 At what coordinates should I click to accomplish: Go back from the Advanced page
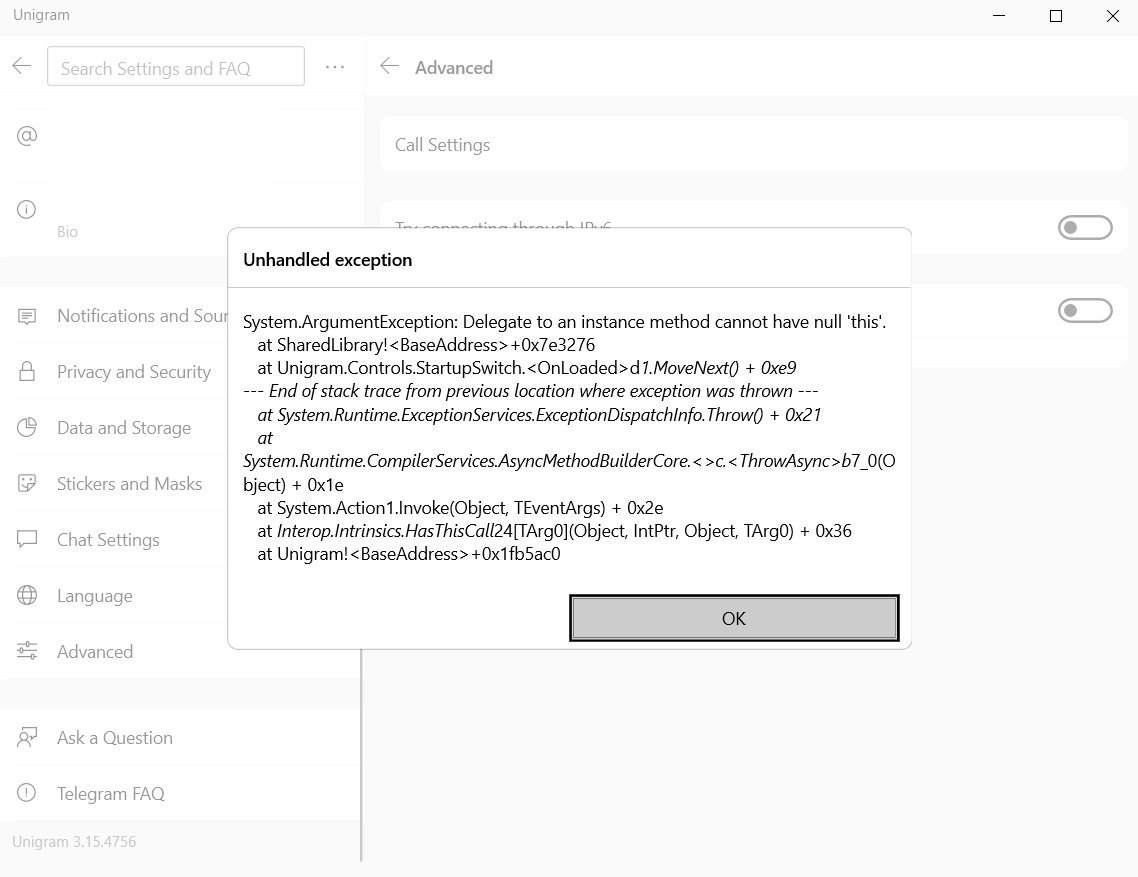390,66
